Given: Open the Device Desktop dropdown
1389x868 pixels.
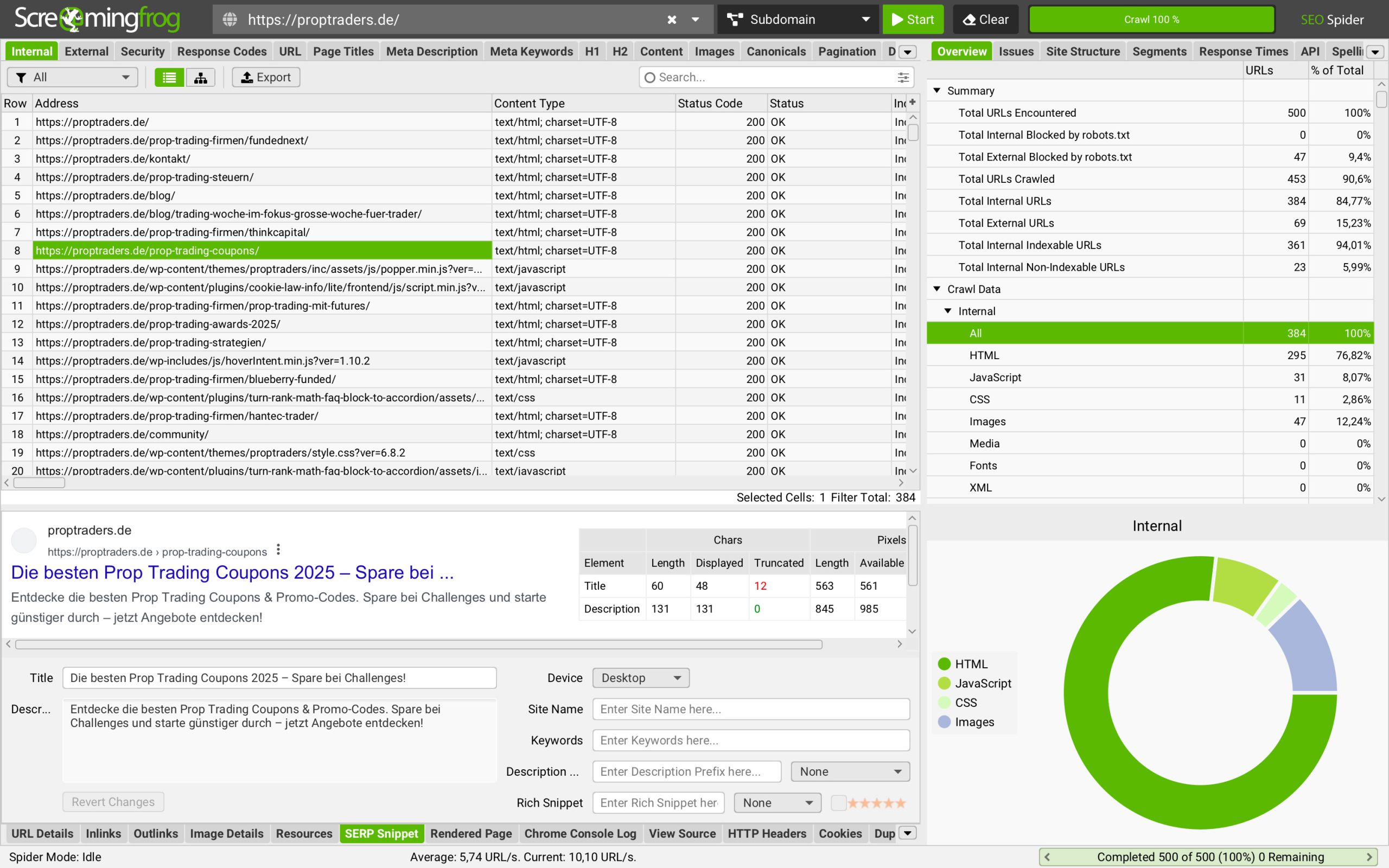Looking at the screenshot, I should click(641, 678).
